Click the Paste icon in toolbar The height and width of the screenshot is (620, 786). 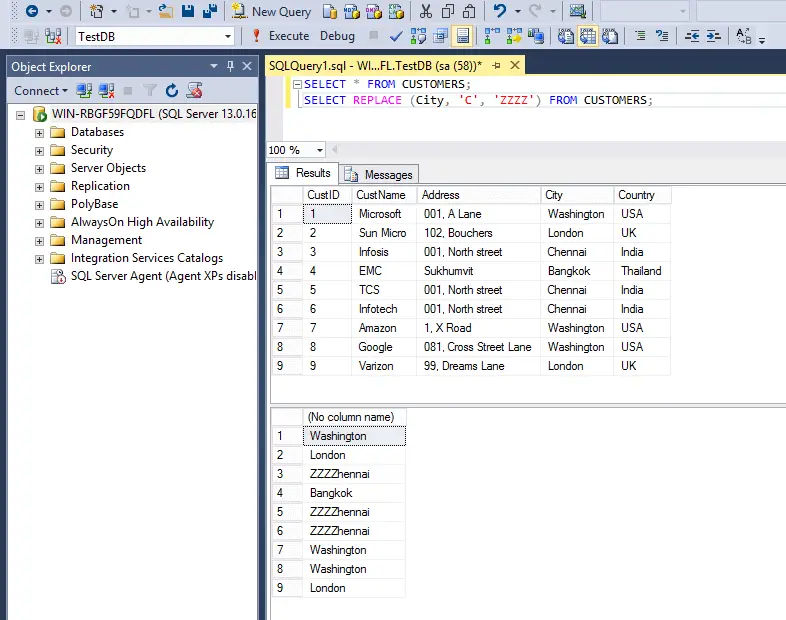tap(469, 11)
